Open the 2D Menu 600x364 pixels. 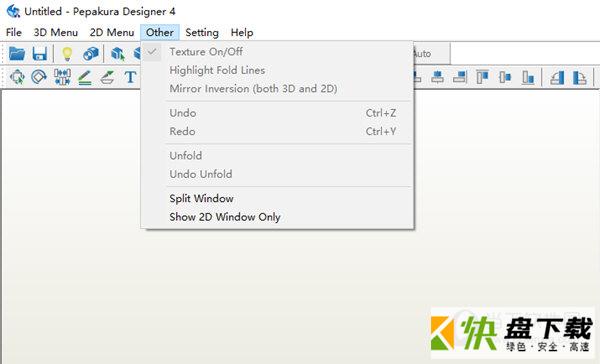(112, 33)
